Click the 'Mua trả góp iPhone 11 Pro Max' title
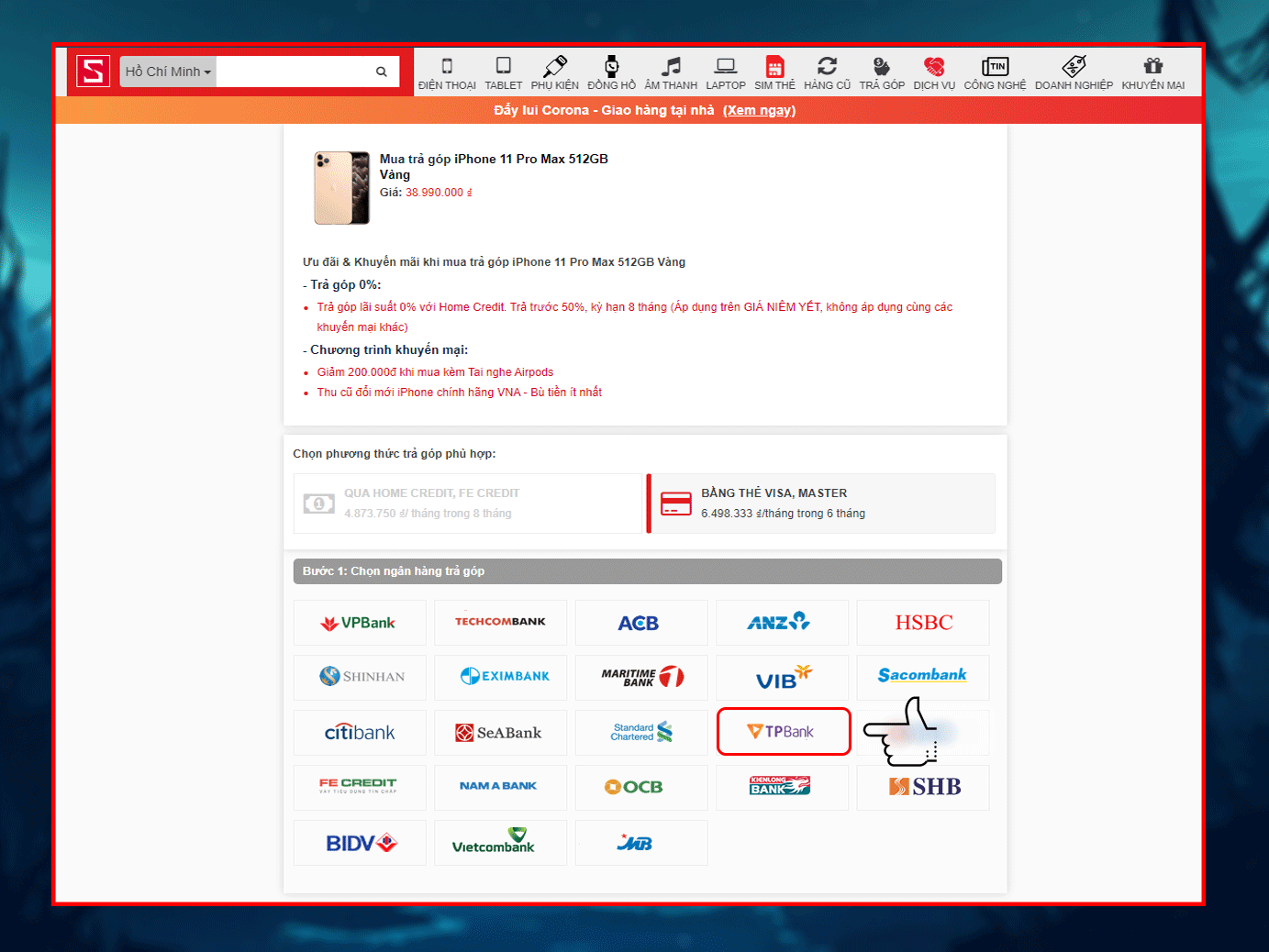Viewport: 1269px width, 952px height. click(494, 167)
